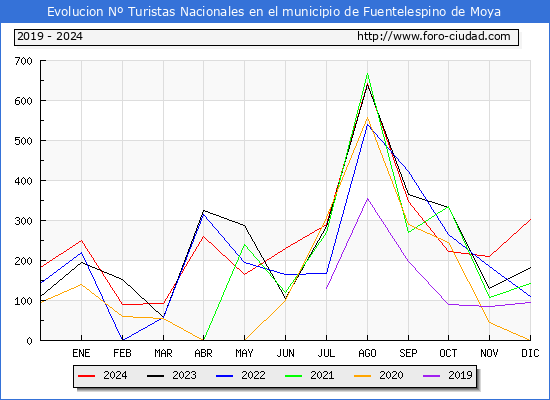Click the blue 2022 legend color line
The image size is (550, 400).
point(224,376)
